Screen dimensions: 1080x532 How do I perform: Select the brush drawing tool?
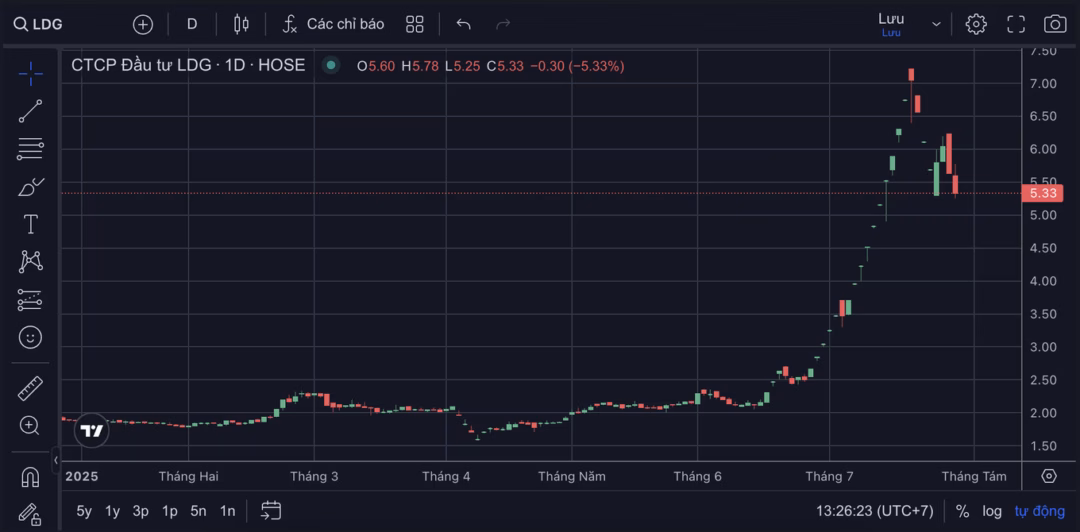(x=30, y=187)
